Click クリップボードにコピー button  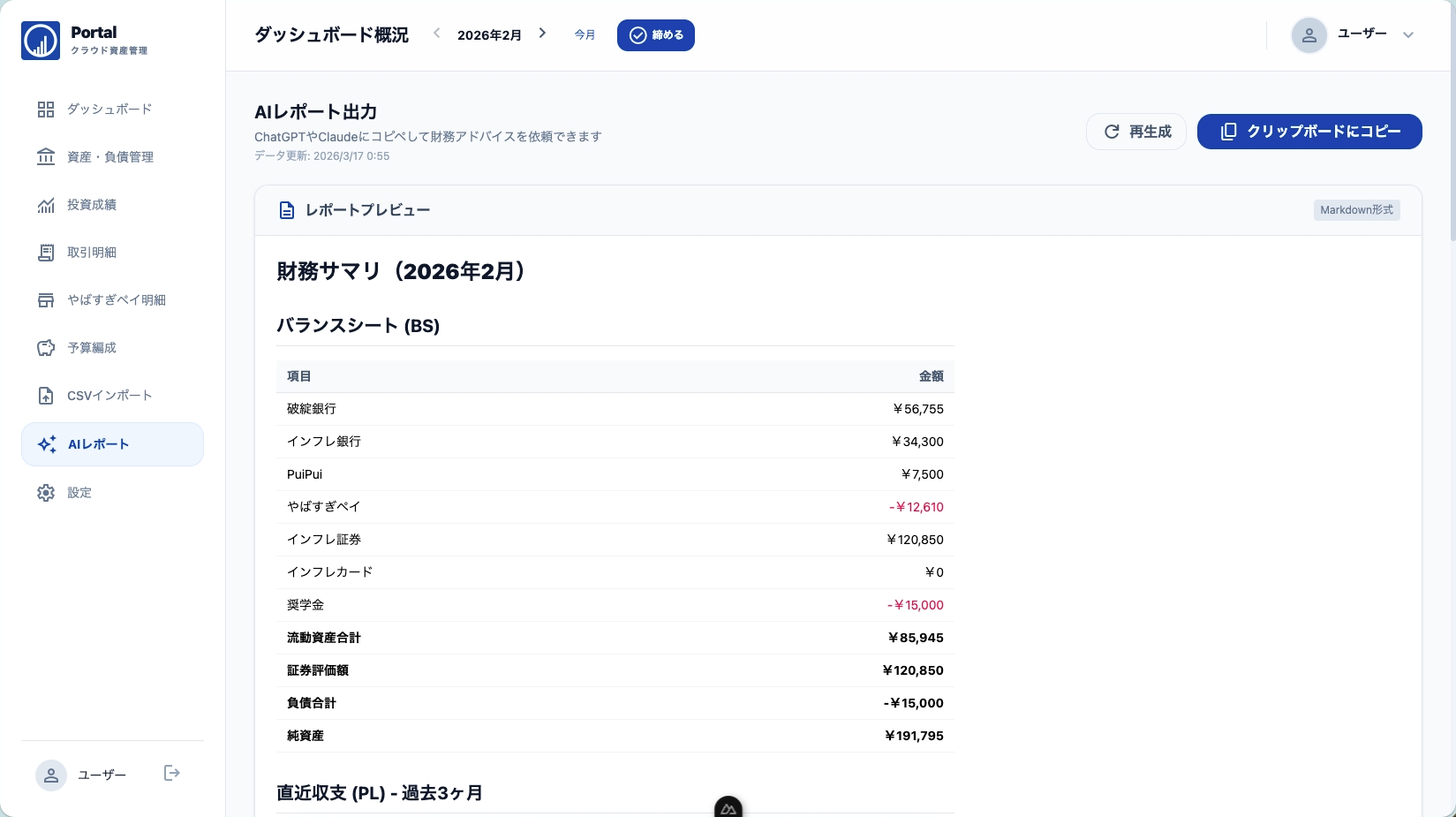1309,132
